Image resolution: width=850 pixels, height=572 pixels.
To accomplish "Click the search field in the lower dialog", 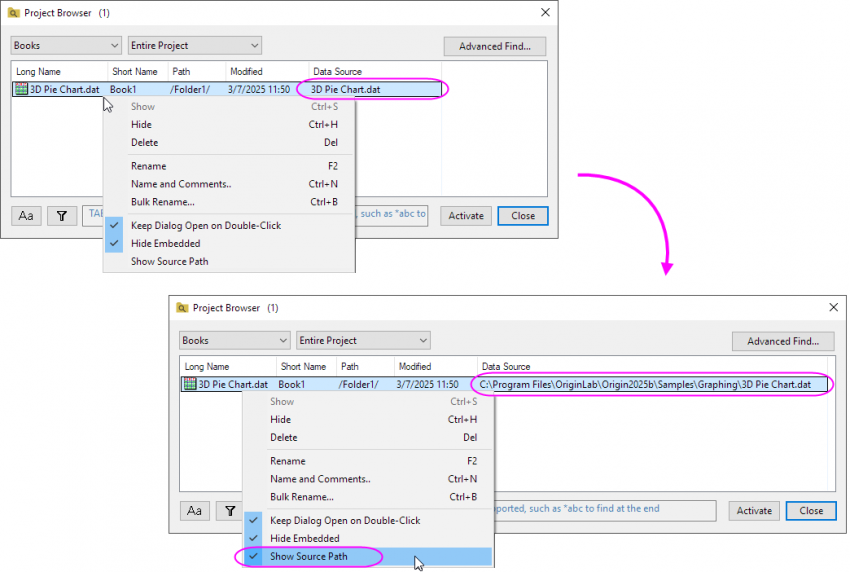I will click(605, 510).
